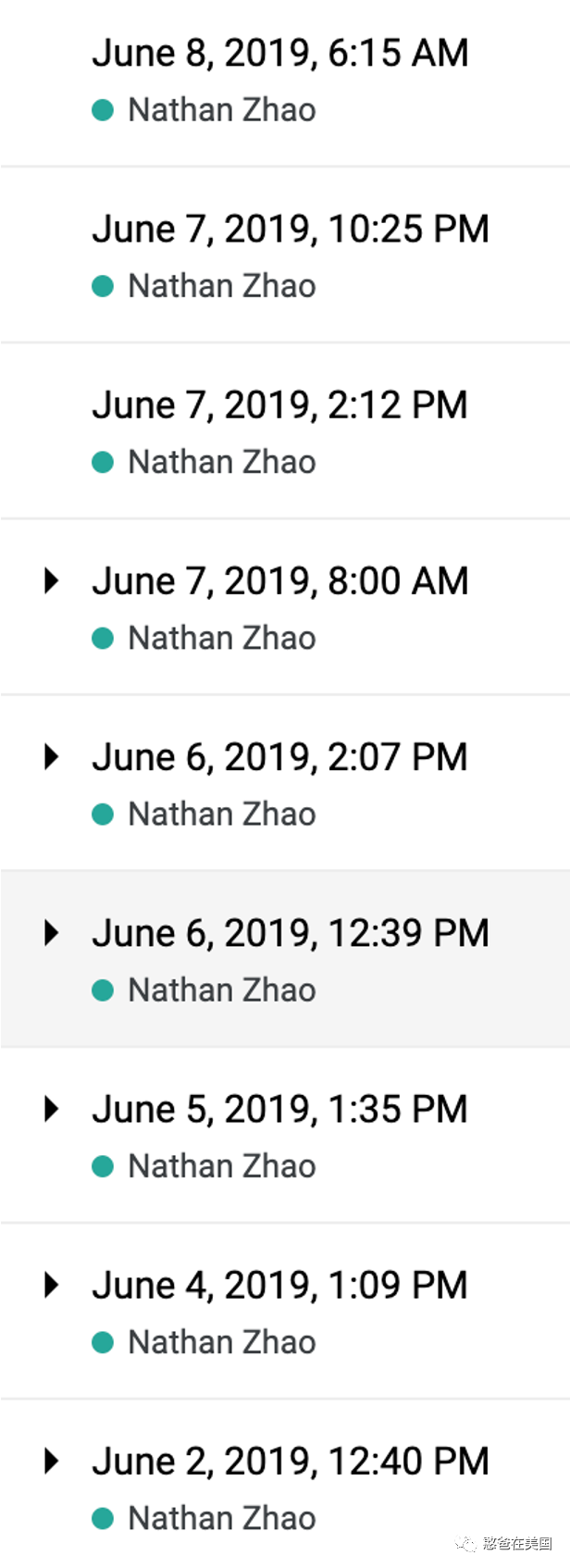The width and height of the screenshot is (570, 1568).
Task: Click green editor dot under June 7, 10:25 PM
Action: point(103,286)
